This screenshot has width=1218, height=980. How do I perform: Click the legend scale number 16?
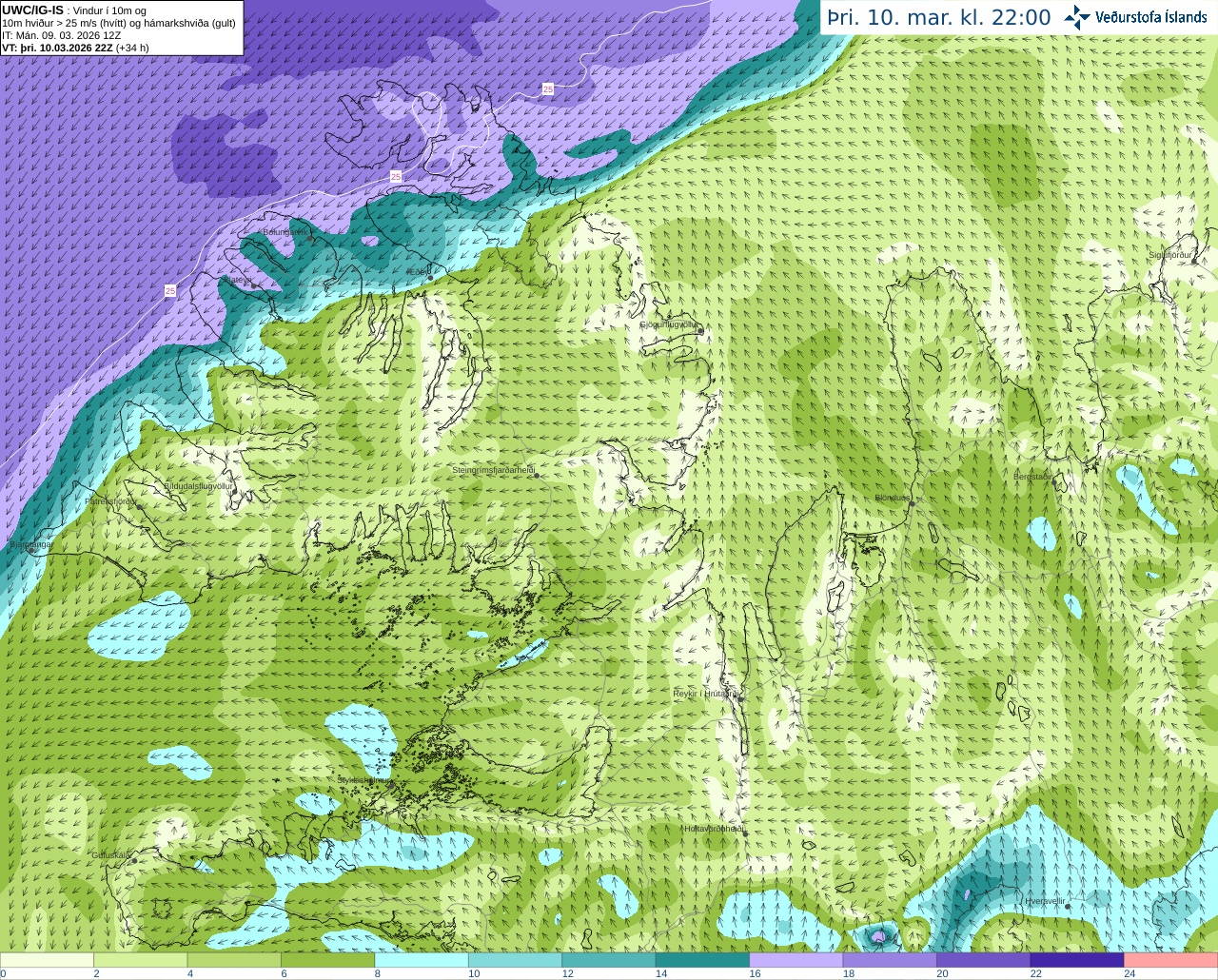[755, 973]
